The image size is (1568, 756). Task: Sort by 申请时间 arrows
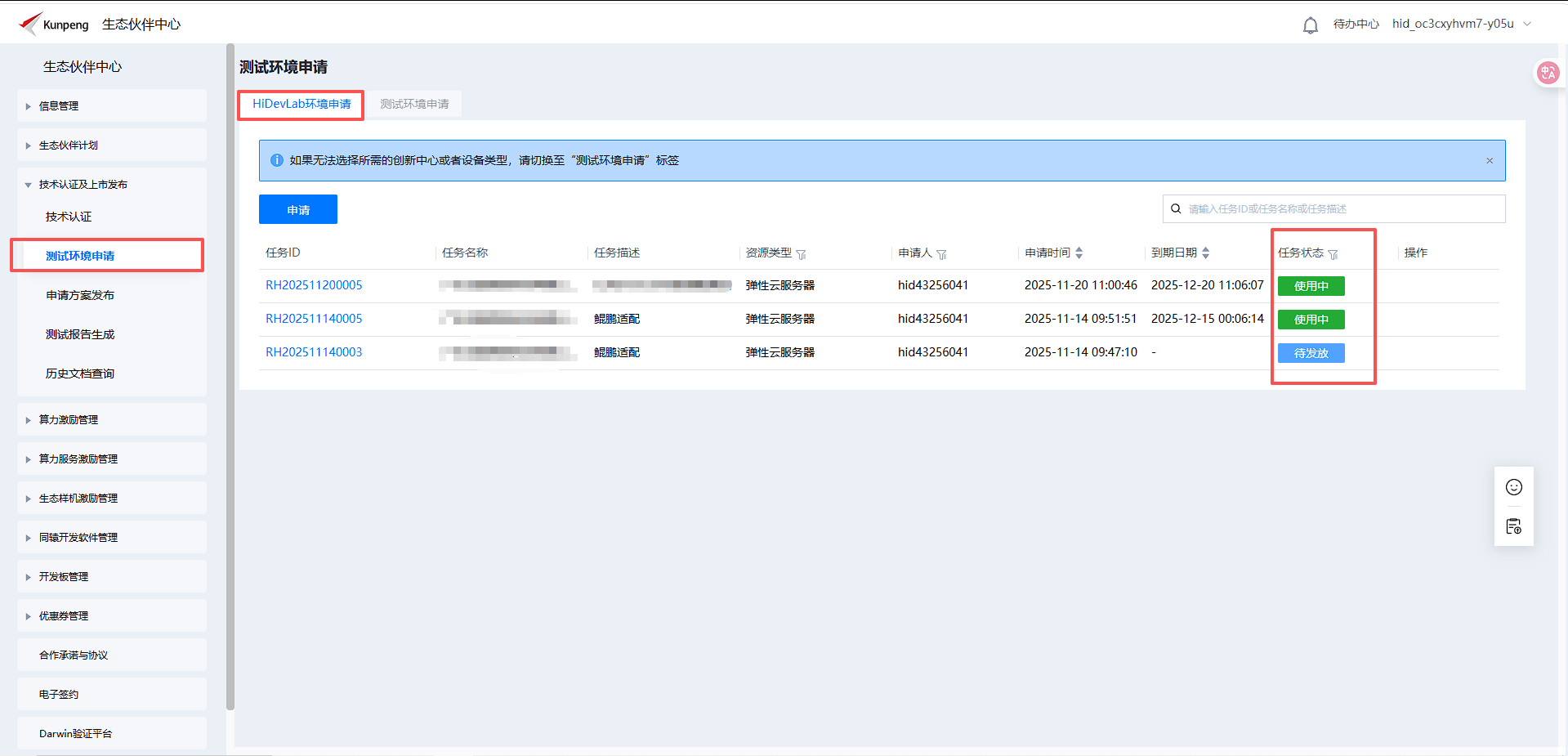tap(1079, 253)
